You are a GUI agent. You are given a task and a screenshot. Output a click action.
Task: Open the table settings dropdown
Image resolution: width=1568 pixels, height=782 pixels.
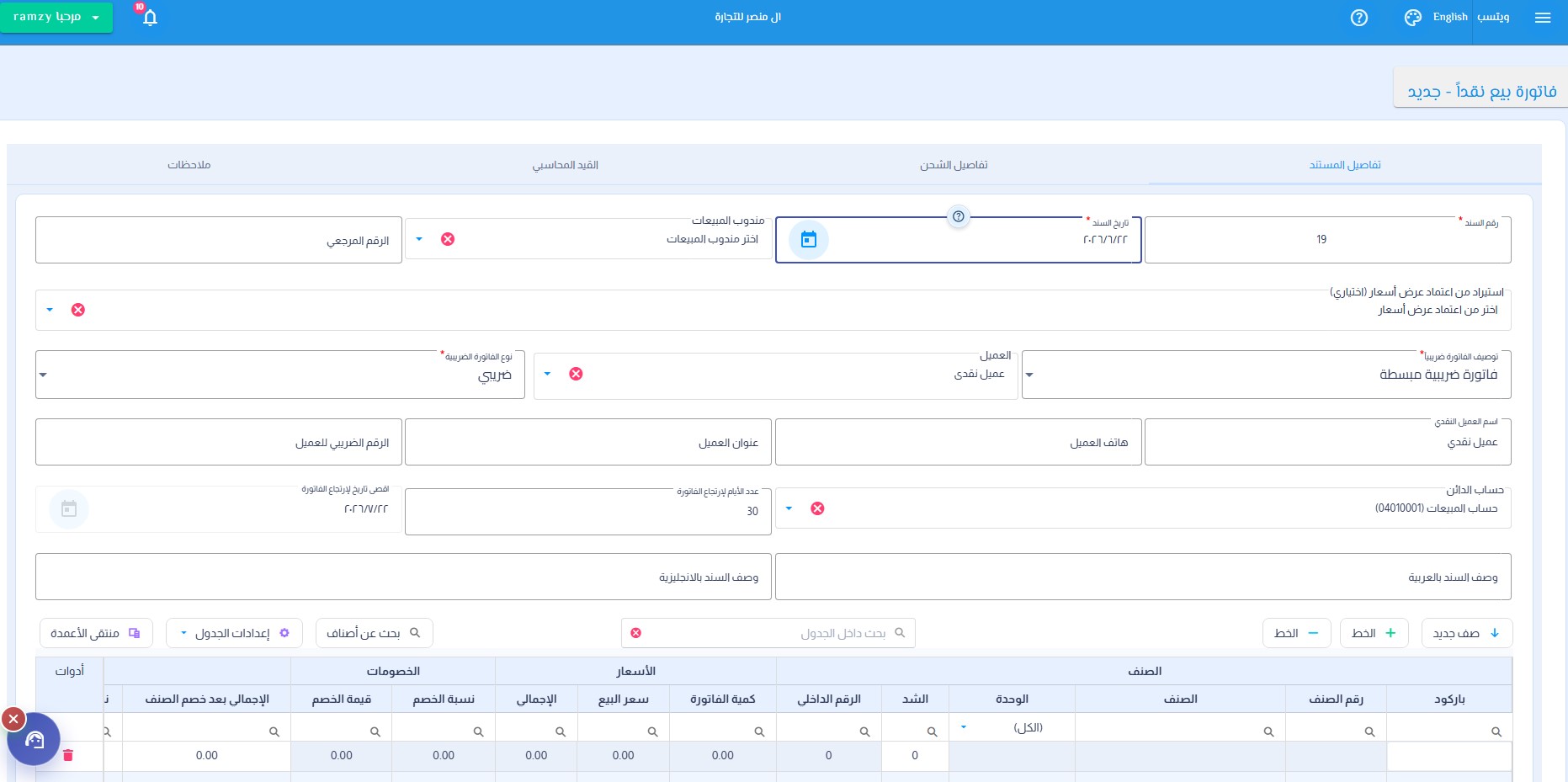pos(236,633)
